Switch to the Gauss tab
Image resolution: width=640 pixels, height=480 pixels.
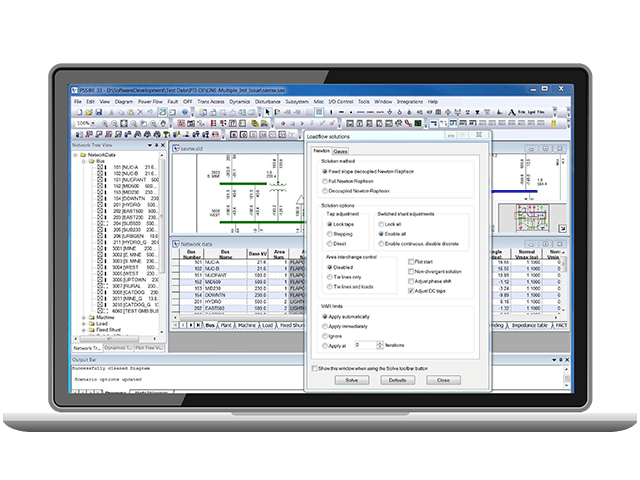coord(340,151)
